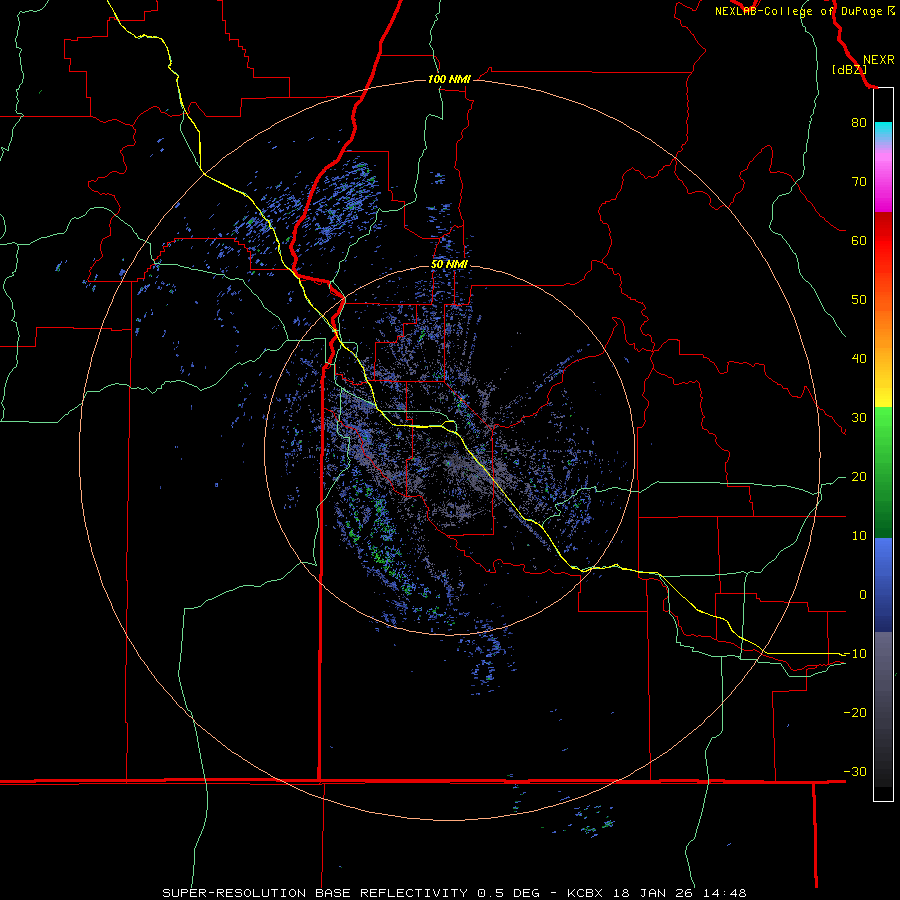Click the -20 value on dBZ scale
Image resolution: width=900 pixels, height=900 pixels.
point(855,712)
